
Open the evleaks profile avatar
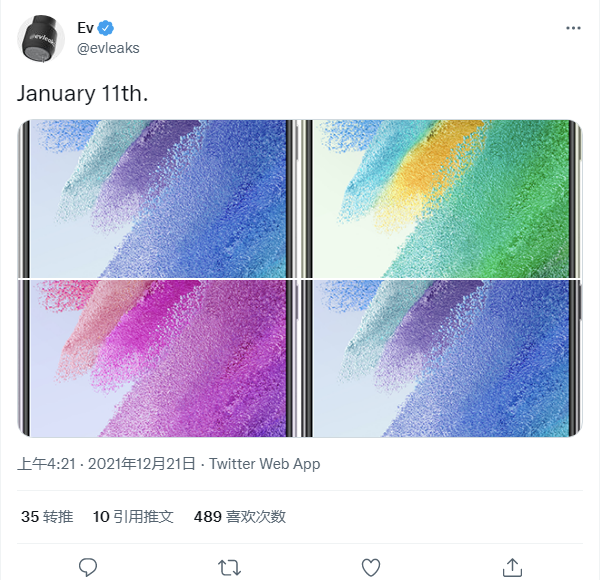(41, 40)
